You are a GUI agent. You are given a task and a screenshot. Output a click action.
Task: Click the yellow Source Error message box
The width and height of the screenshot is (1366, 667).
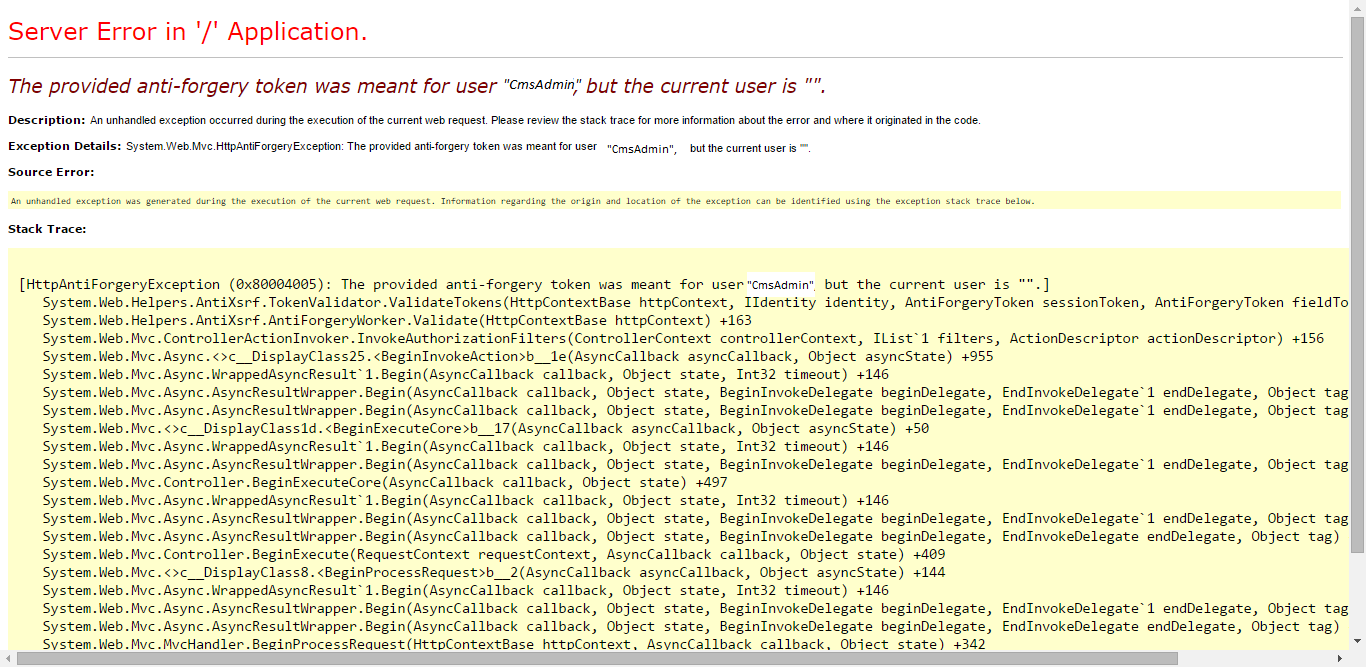tap(673, 201)
